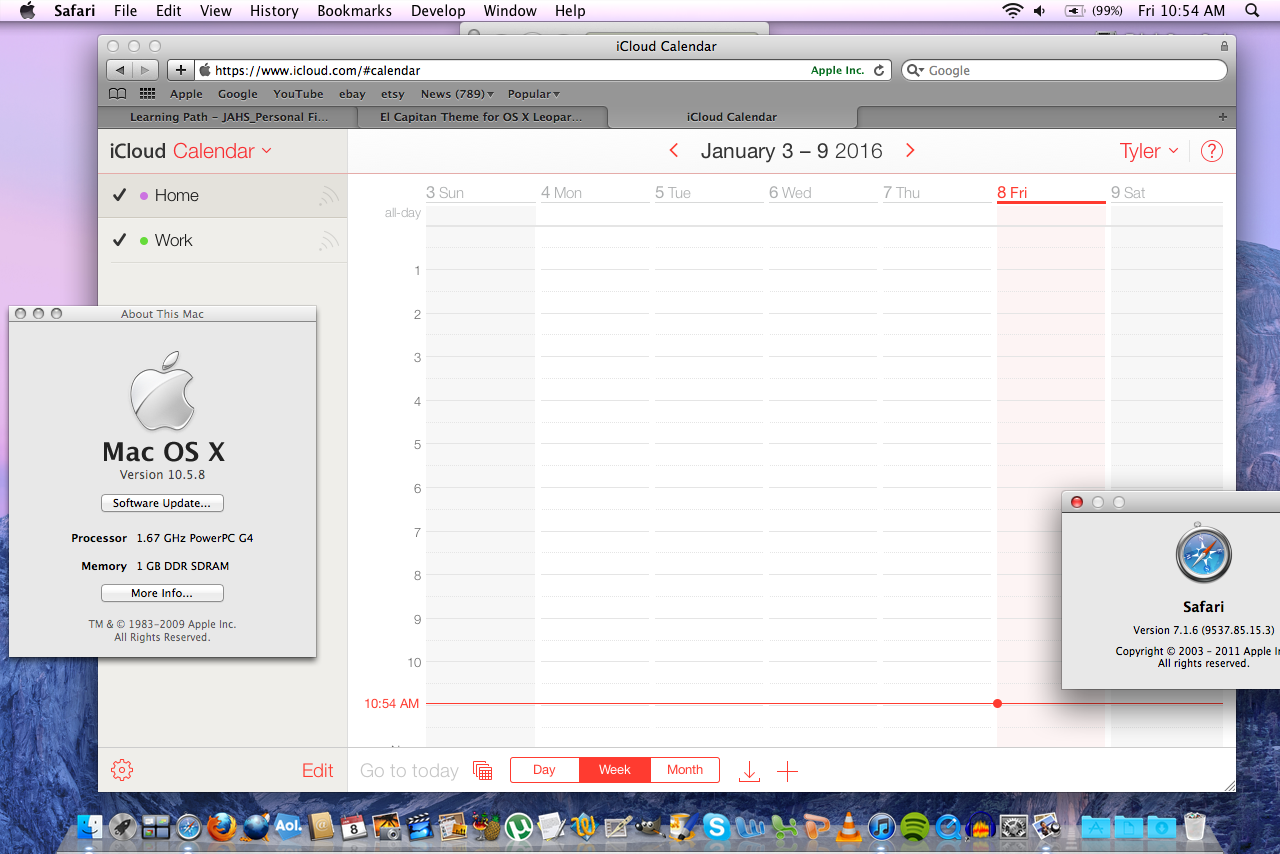Viewport: 1280px width, 854px height.
Task: Go to the previous week arrow
Action: [674, 151]
